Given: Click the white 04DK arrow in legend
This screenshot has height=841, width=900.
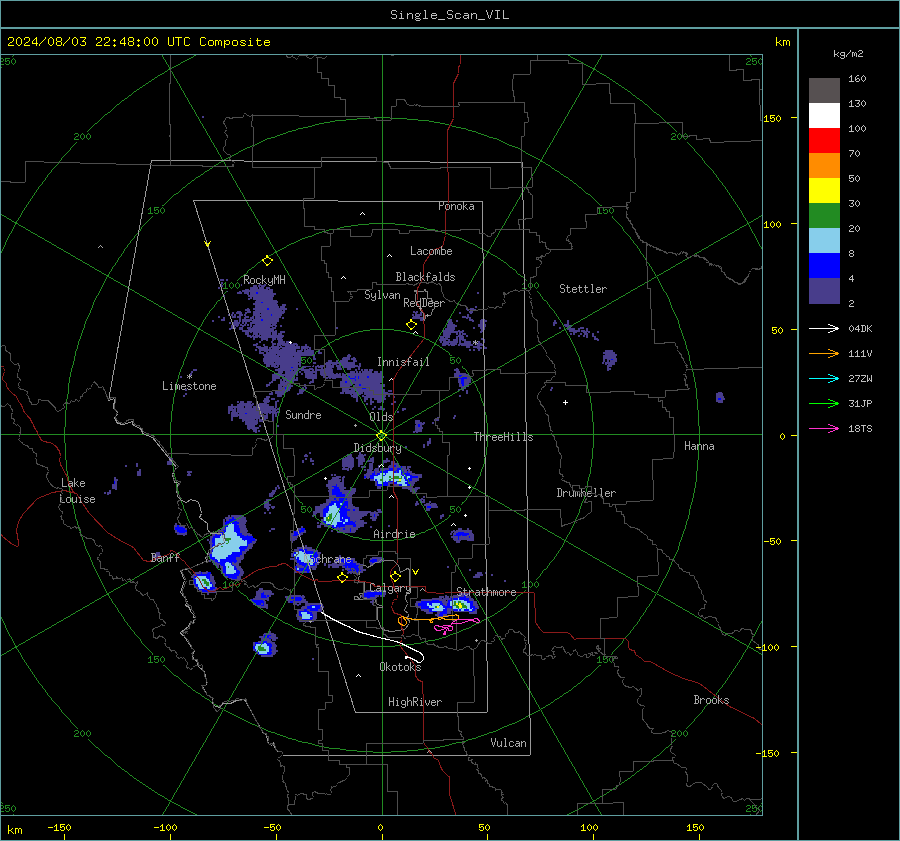Looking at the screenshot, I should [824, 328].
